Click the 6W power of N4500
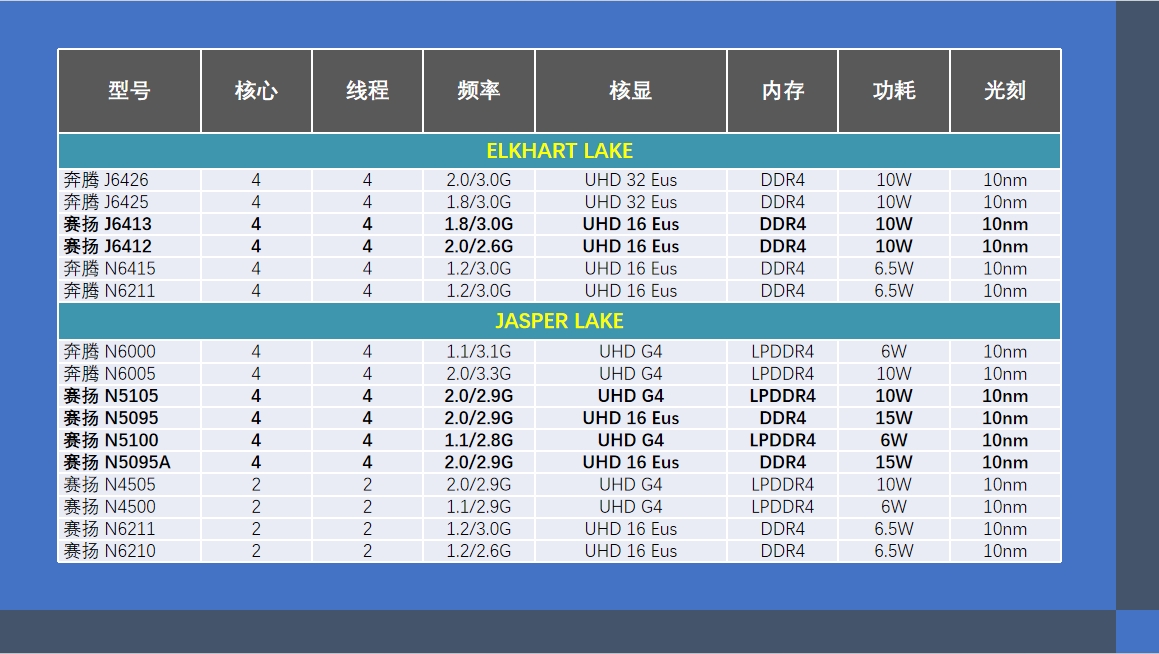The image size is (1159, 654). tap(894, 506)
